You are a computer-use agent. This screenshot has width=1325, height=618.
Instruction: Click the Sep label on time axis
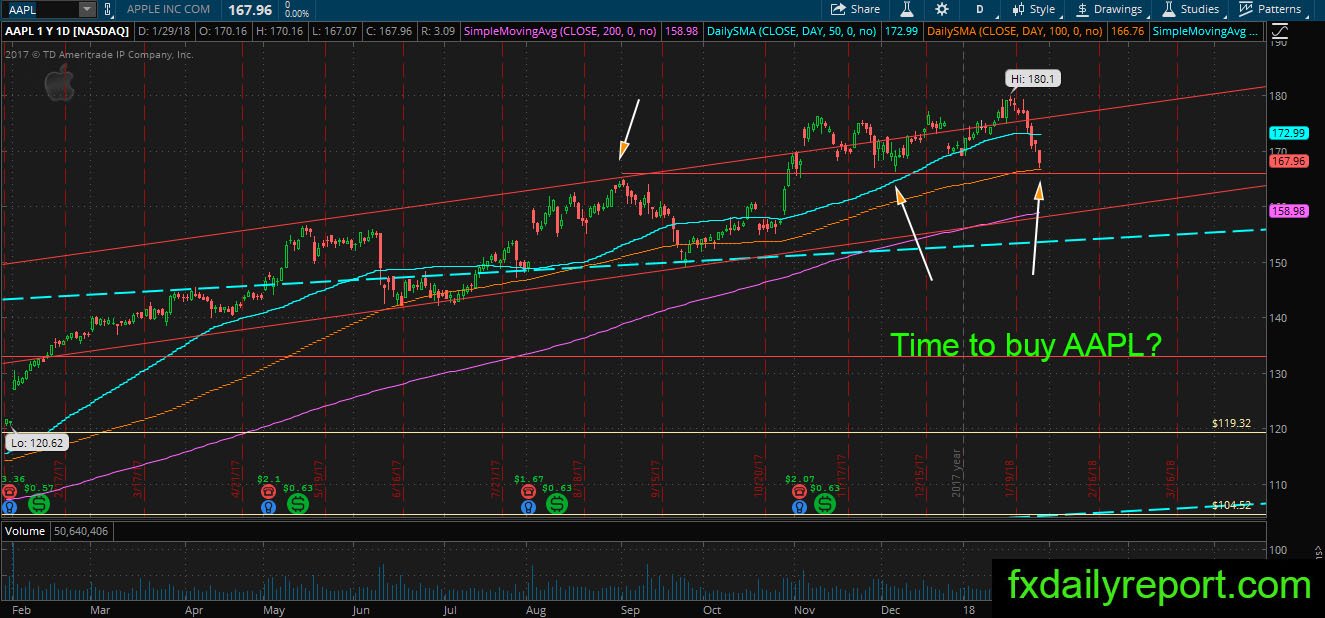[630, 608]
